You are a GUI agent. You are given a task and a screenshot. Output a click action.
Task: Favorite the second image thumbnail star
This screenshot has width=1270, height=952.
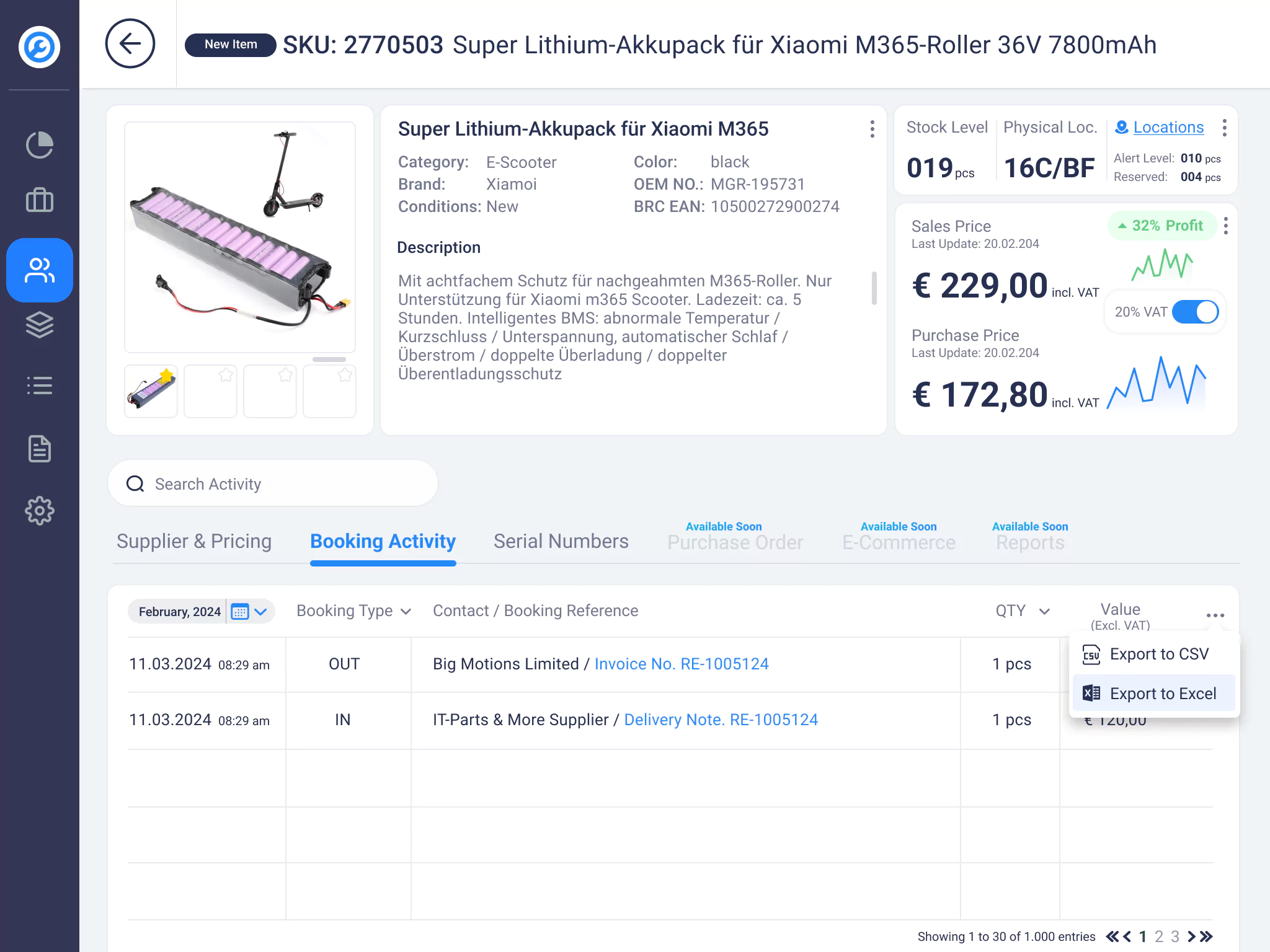(x=226, y=375)
